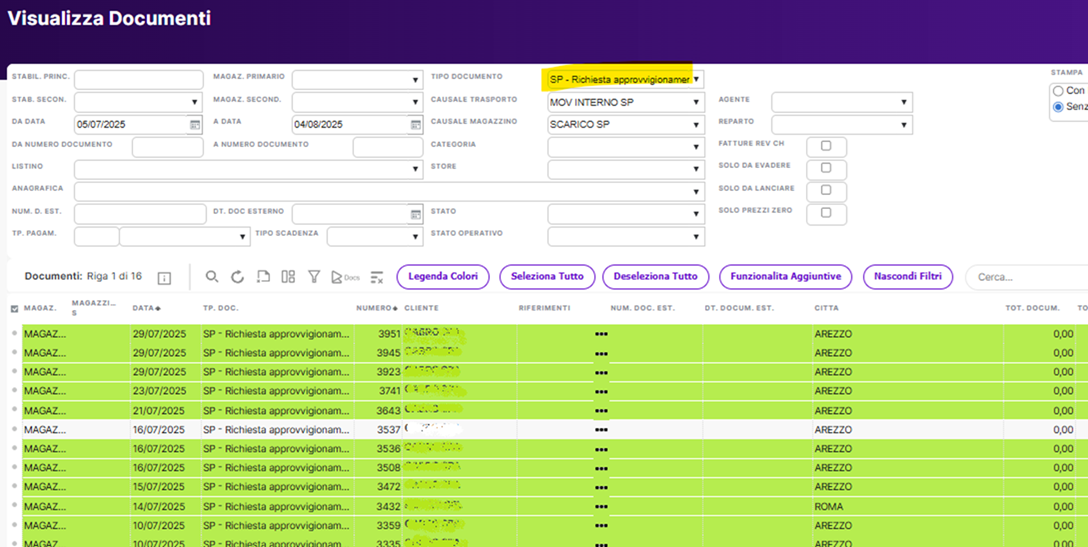The image size is (1088, 547).
Task: Enable the Fatture Rev CH checkbox
Action: click(826, 146)
